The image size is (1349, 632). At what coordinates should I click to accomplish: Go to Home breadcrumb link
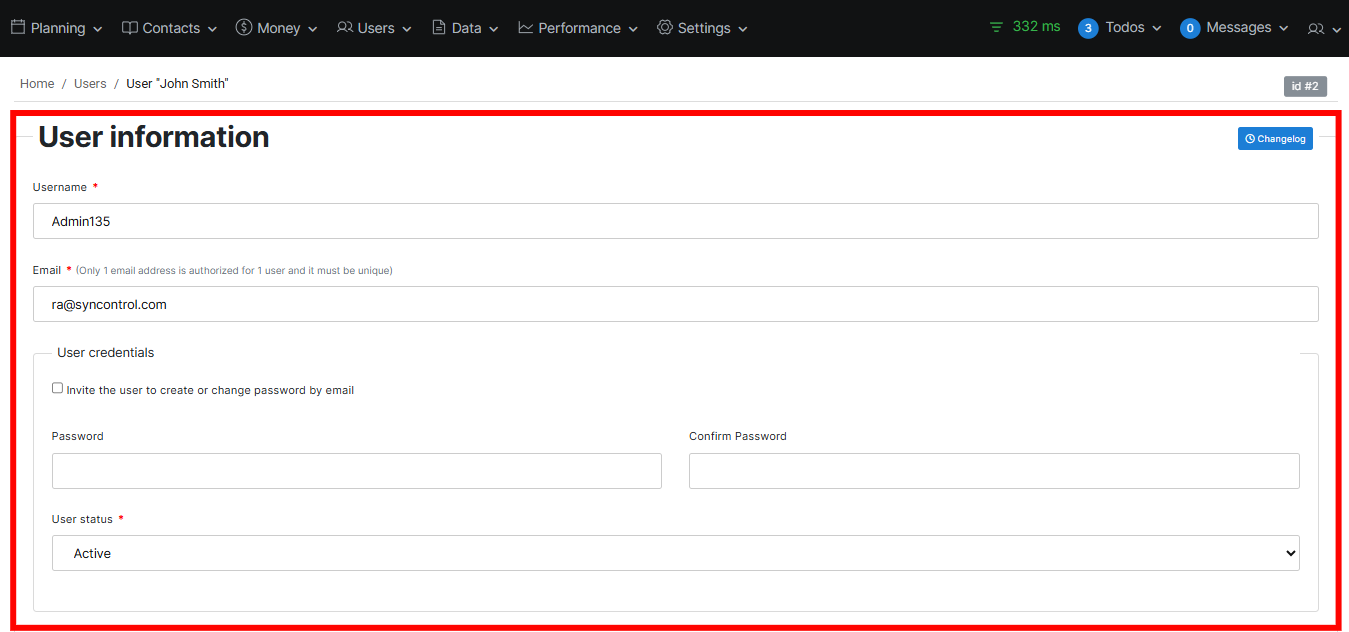coord(37,84)
